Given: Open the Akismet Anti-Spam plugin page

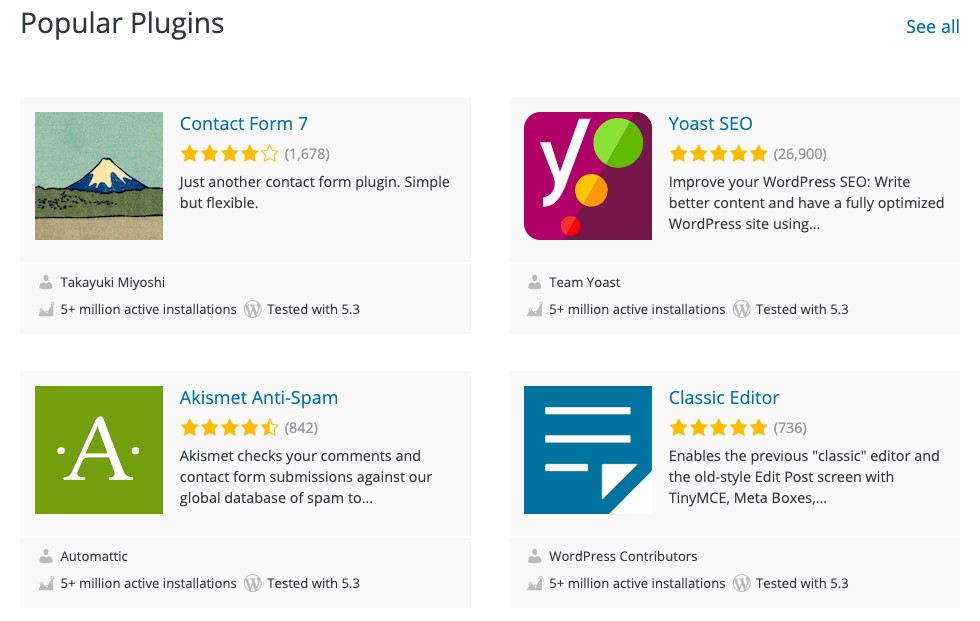Looking at the screenshot, I should tap(258, 397).
